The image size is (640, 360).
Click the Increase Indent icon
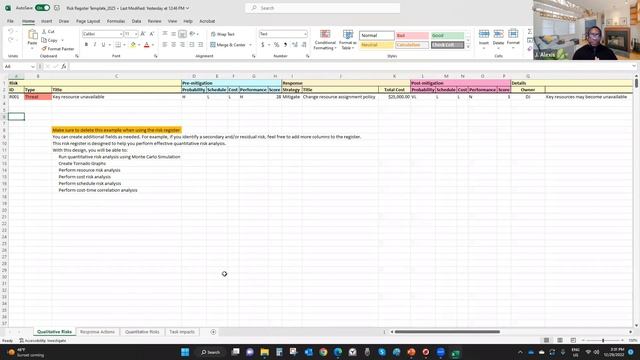pos(200,44)
